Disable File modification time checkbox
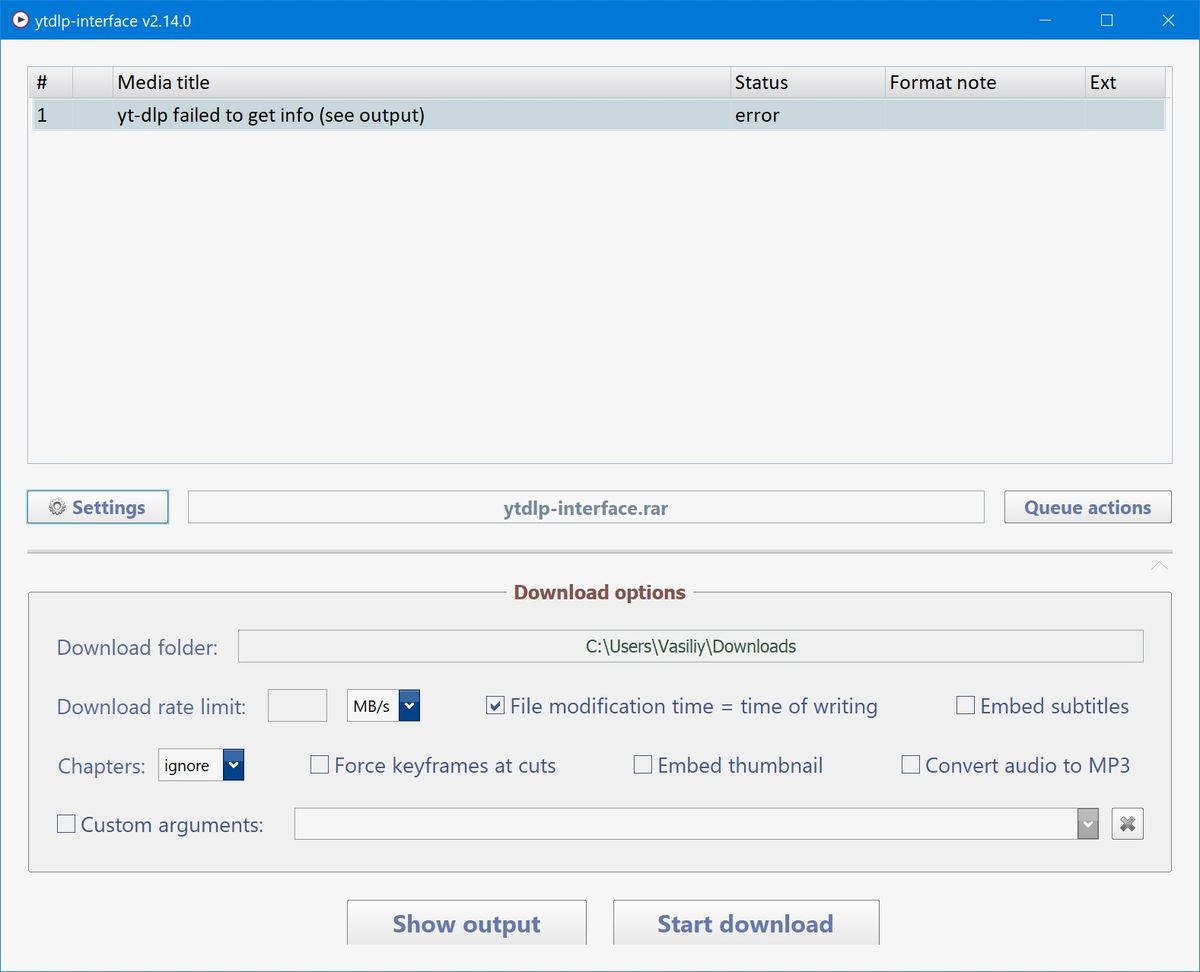This screenshot has width=1200, height=972. coord(495,707)
